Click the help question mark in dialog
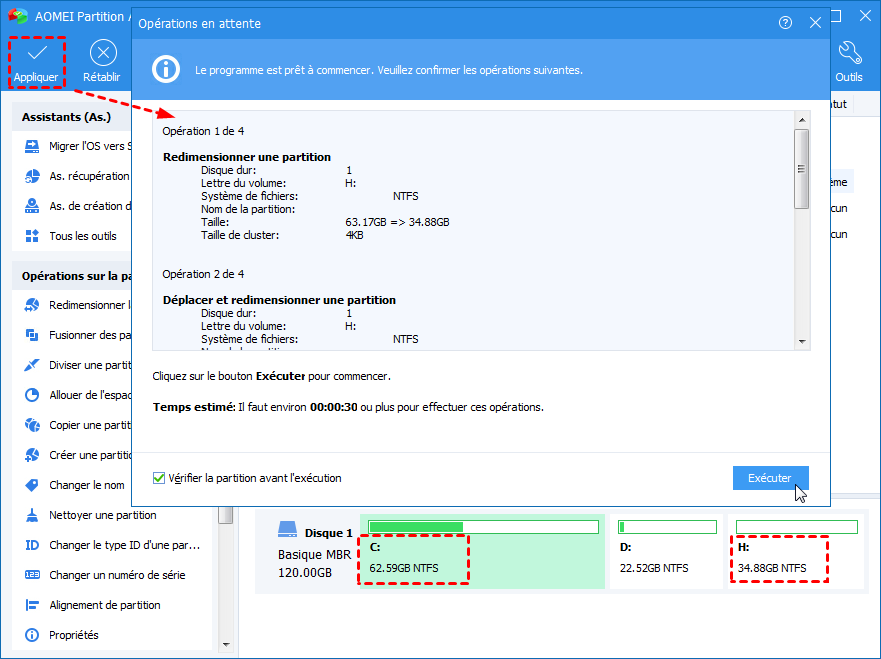 click(785, 23)
